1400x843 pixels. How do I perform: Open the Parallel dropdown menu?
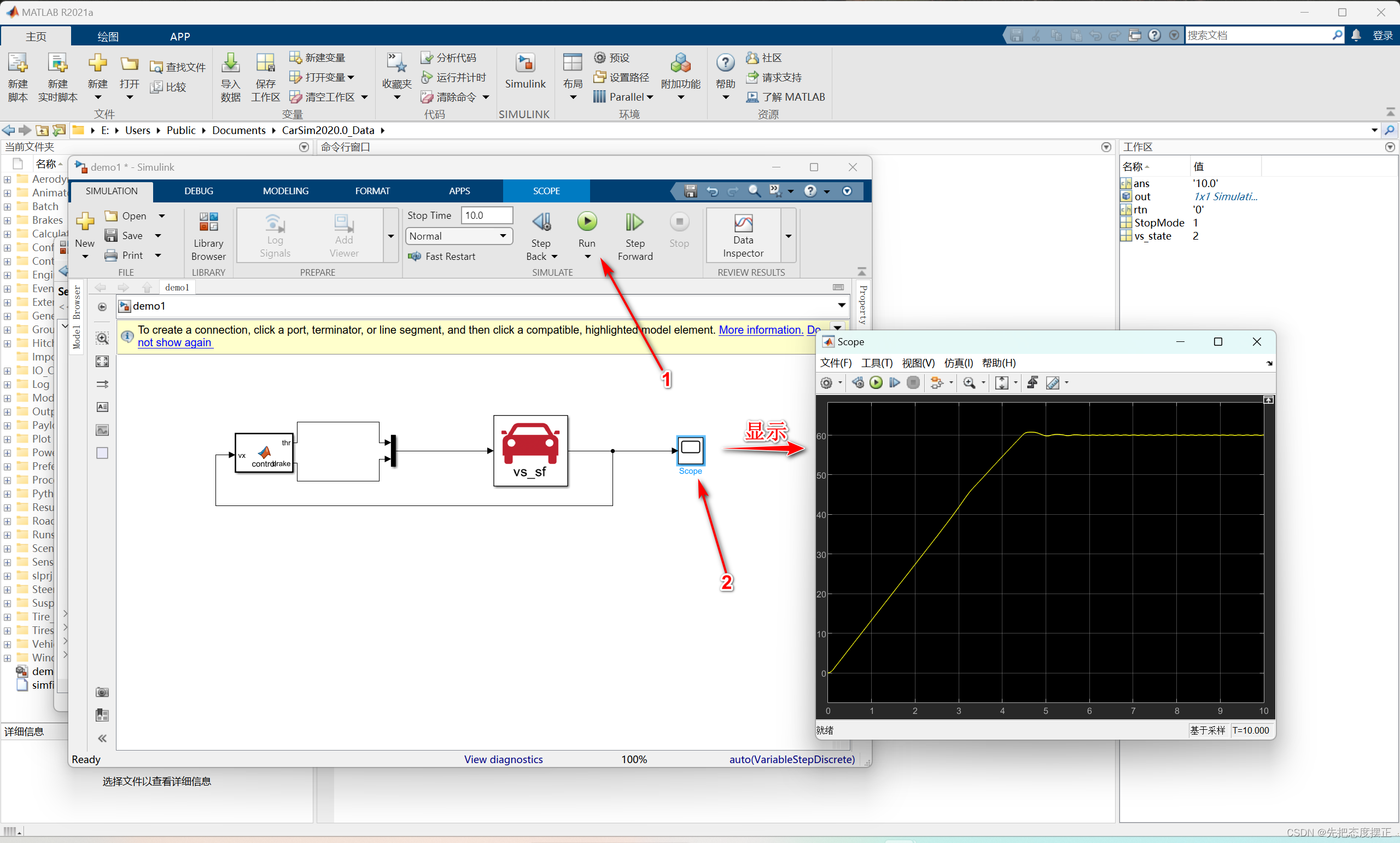tap(624, 97)
